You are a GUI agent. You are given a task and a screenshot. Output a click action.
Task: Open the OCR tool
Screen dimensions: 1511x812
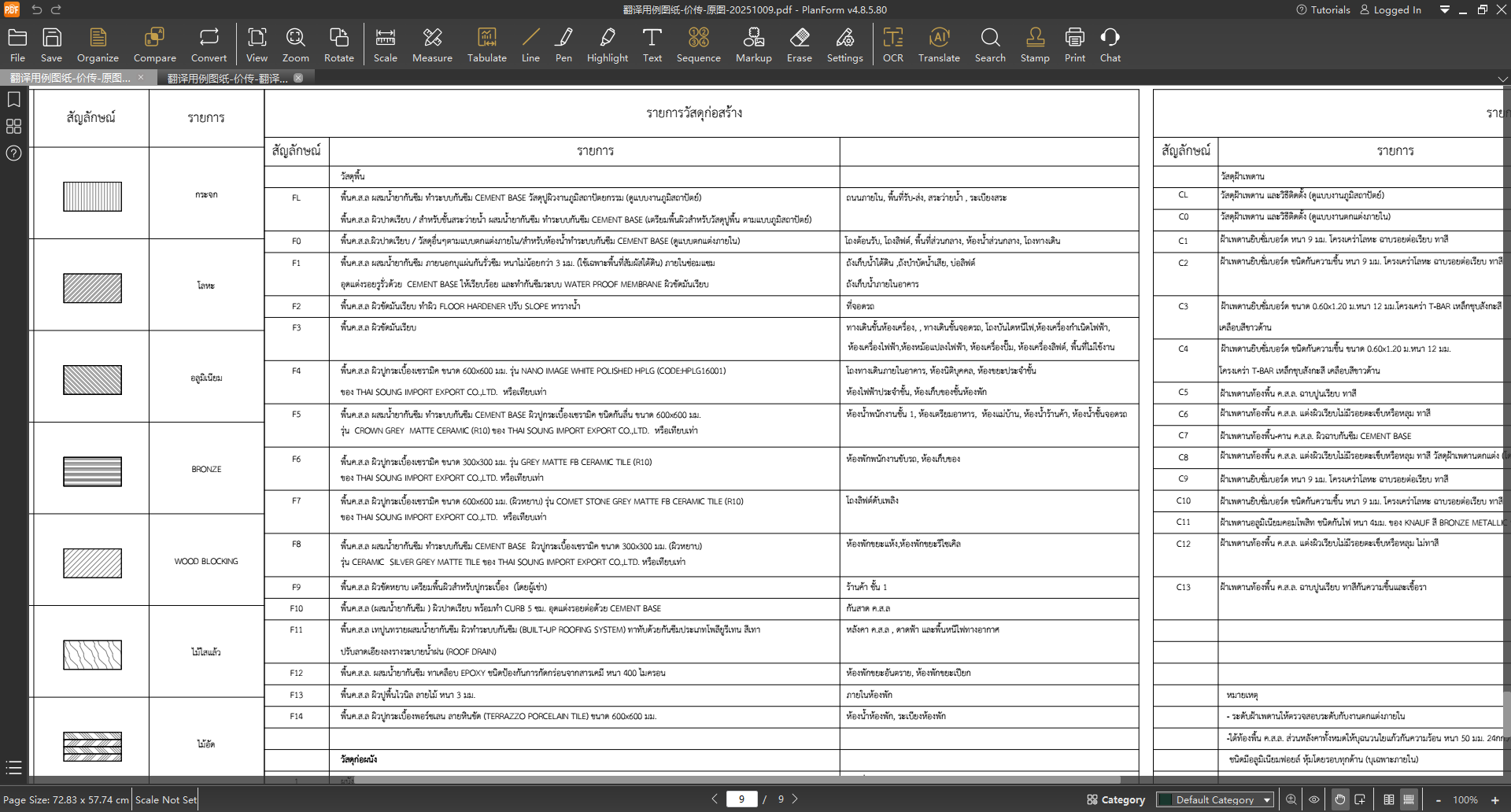(892, 45)
